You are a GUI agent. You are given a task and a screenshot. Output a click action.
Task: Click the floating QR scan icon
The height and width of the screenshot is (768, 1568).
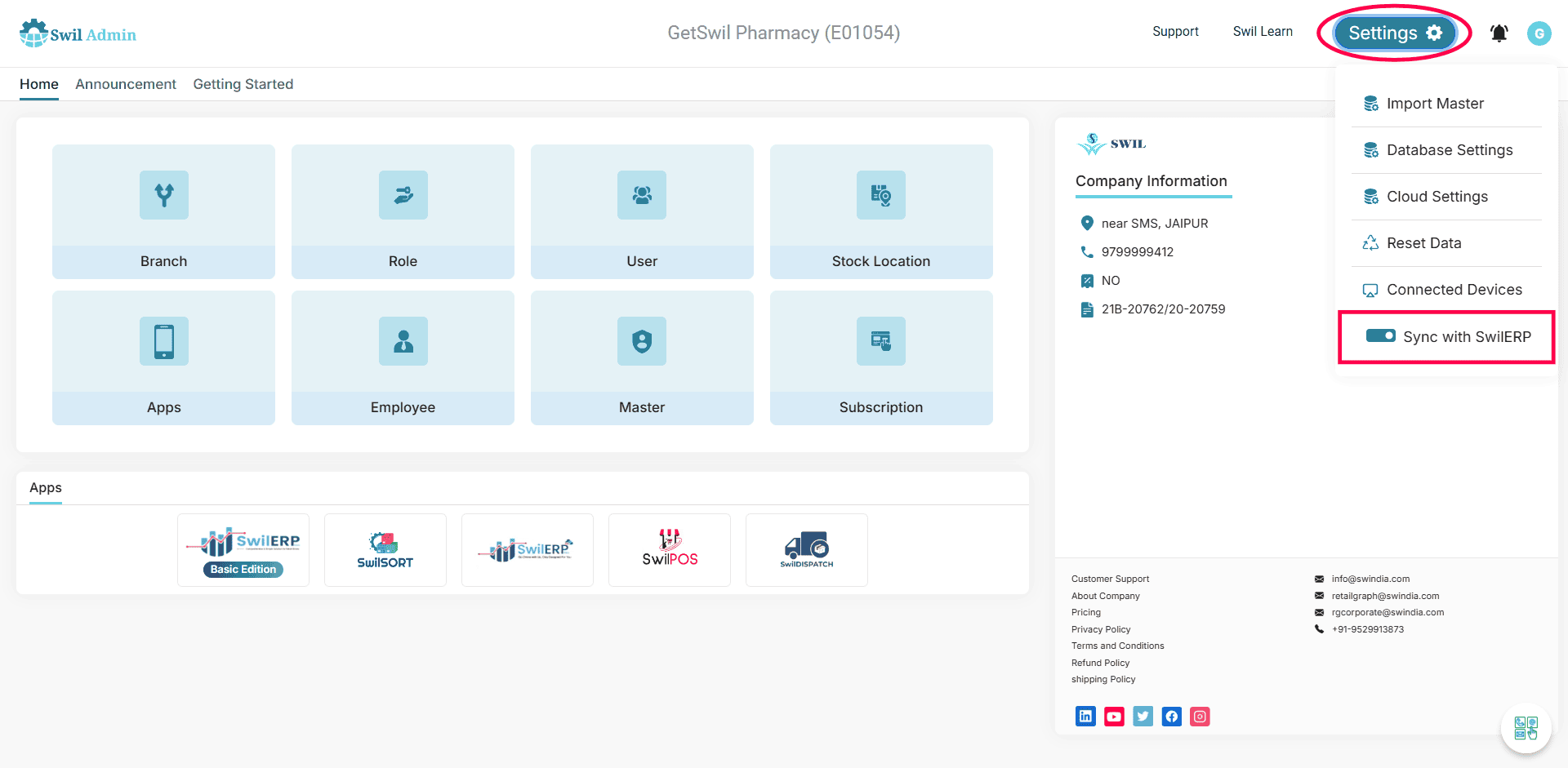[1526, 728]
